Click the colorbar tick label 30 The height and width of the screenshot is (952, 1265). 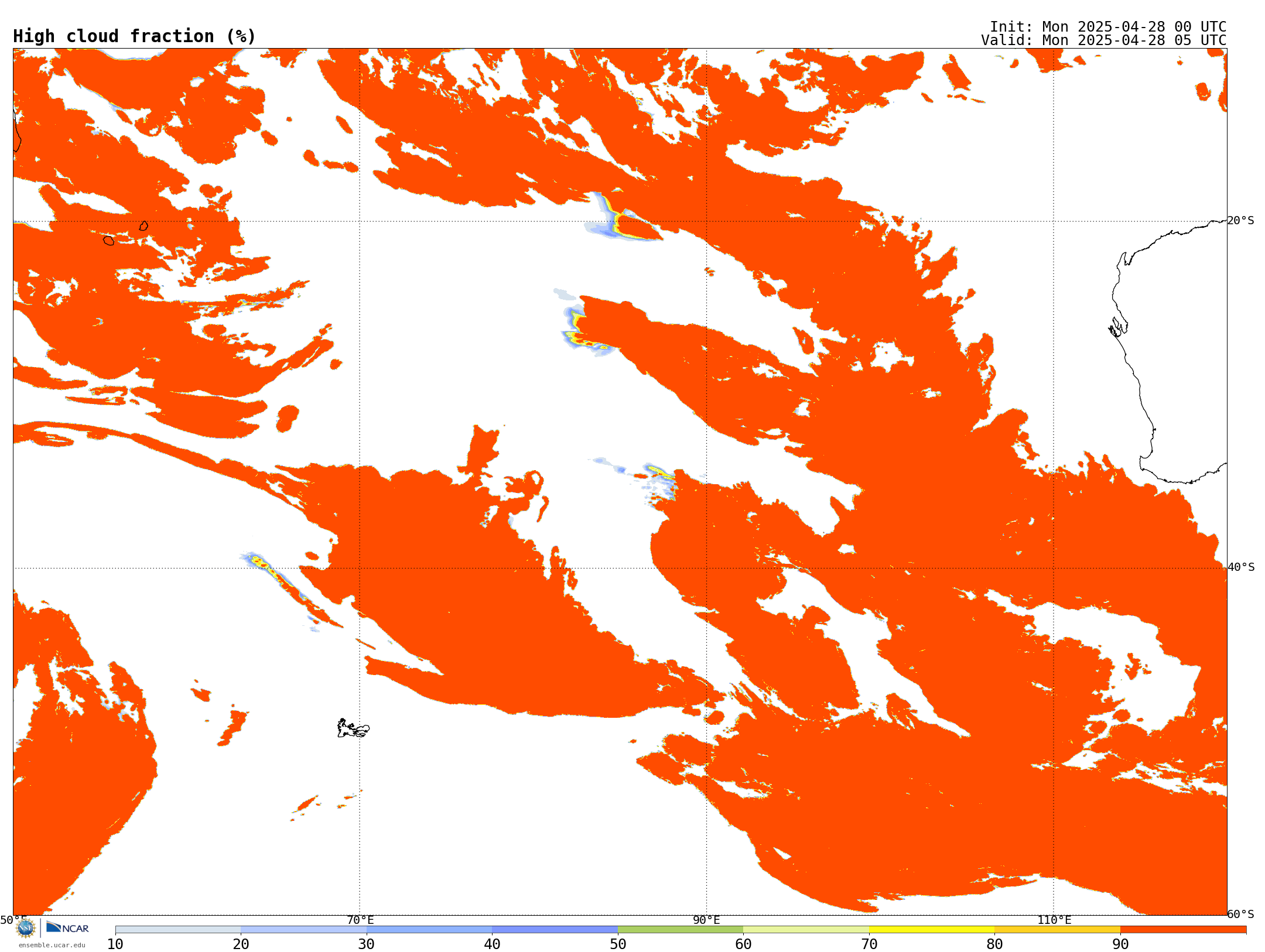(367, 944)
